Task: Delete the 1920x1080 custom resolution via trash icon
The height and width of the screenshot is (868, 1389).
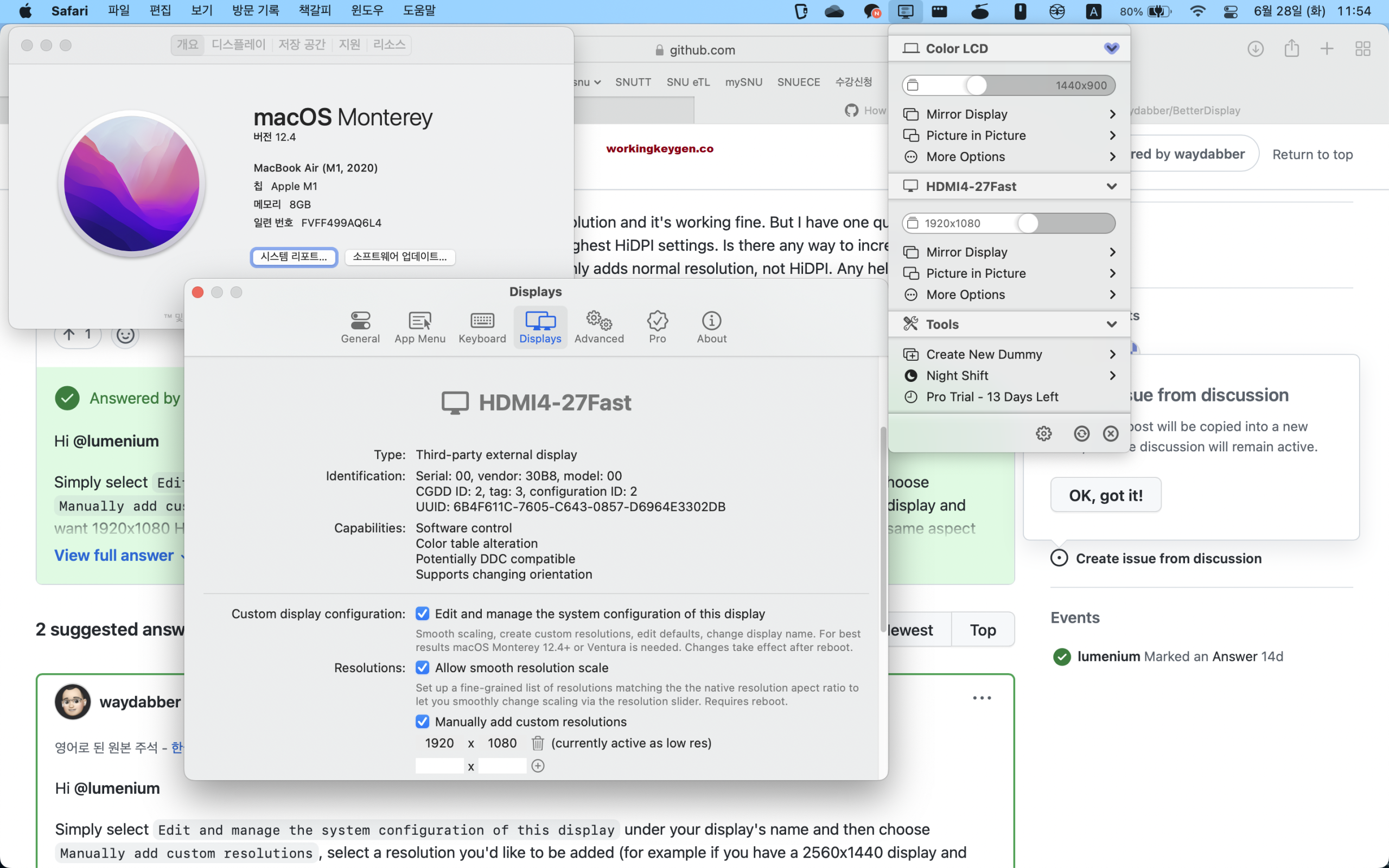Action: click(538, 742)
